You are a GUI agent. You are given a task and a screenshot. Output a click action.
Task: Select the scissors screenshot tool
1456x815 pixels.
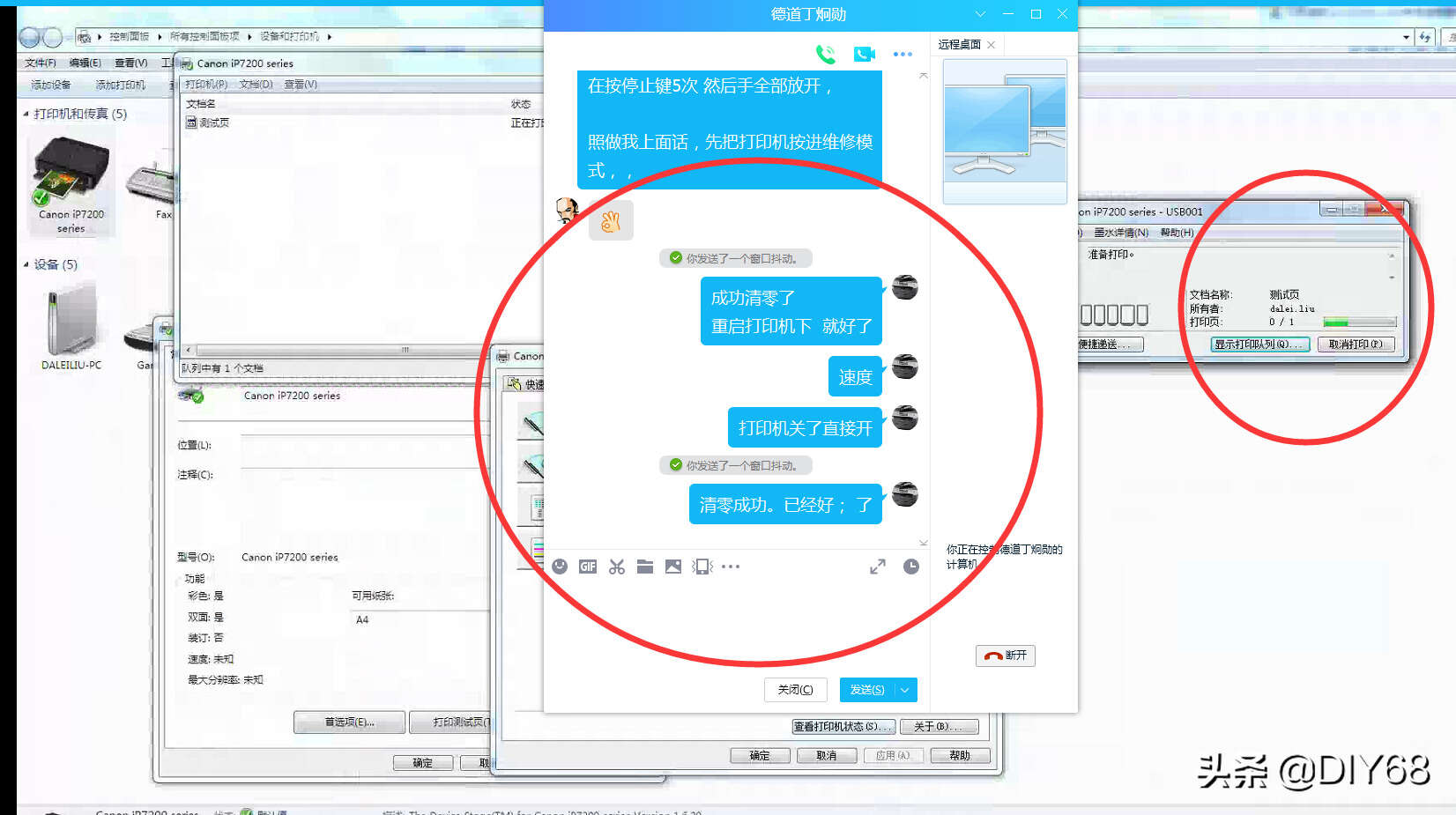pyautogui.click(x=617, y=567)
